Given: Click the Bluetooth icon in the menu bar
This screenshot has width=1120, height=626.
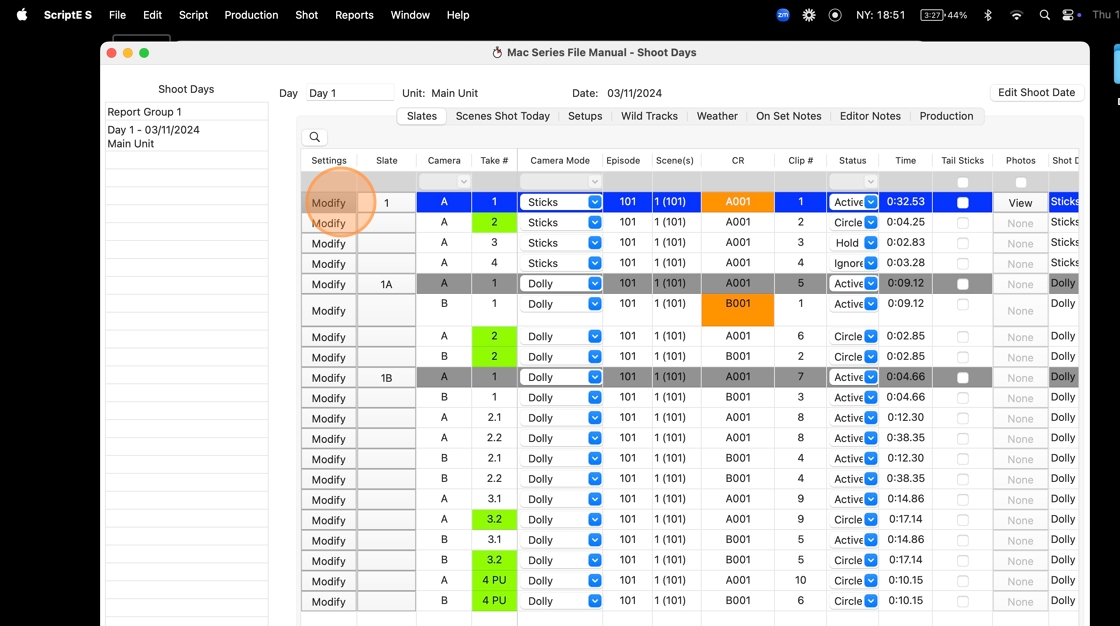Looking at the screenshot, I should point(988,15).
